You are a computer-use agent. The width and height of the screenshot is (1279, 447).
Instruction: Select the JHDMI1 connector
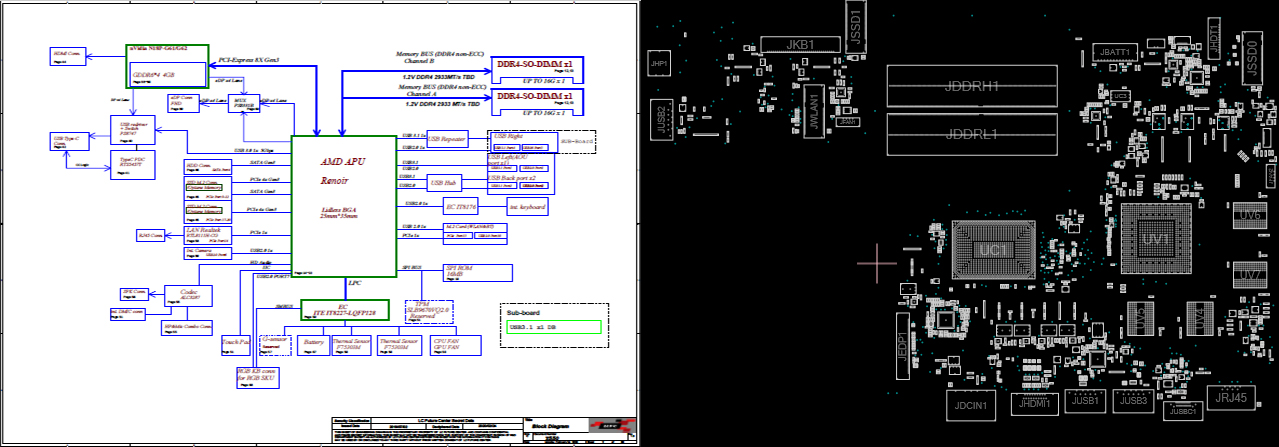click(1036, 402)
